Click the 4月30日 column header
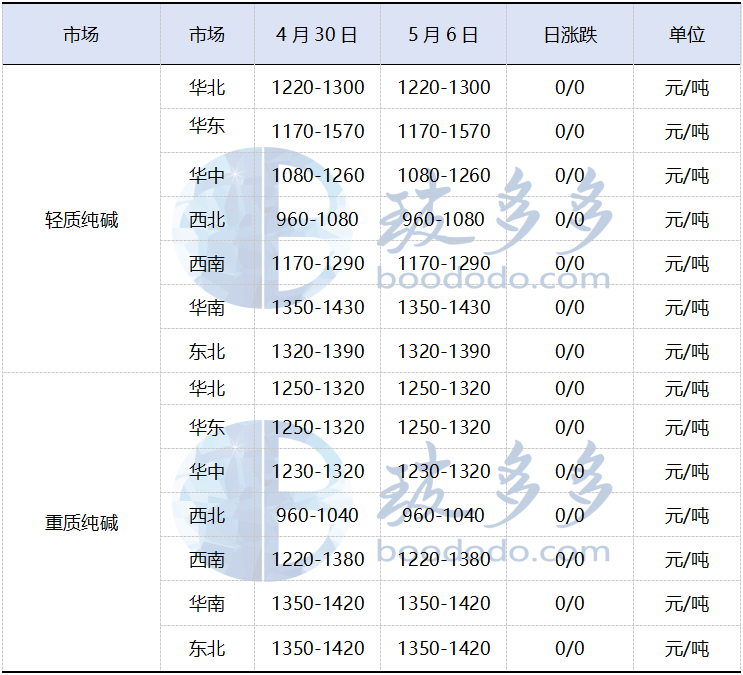This screenshot has height=675, width=743. pos(317,35)
